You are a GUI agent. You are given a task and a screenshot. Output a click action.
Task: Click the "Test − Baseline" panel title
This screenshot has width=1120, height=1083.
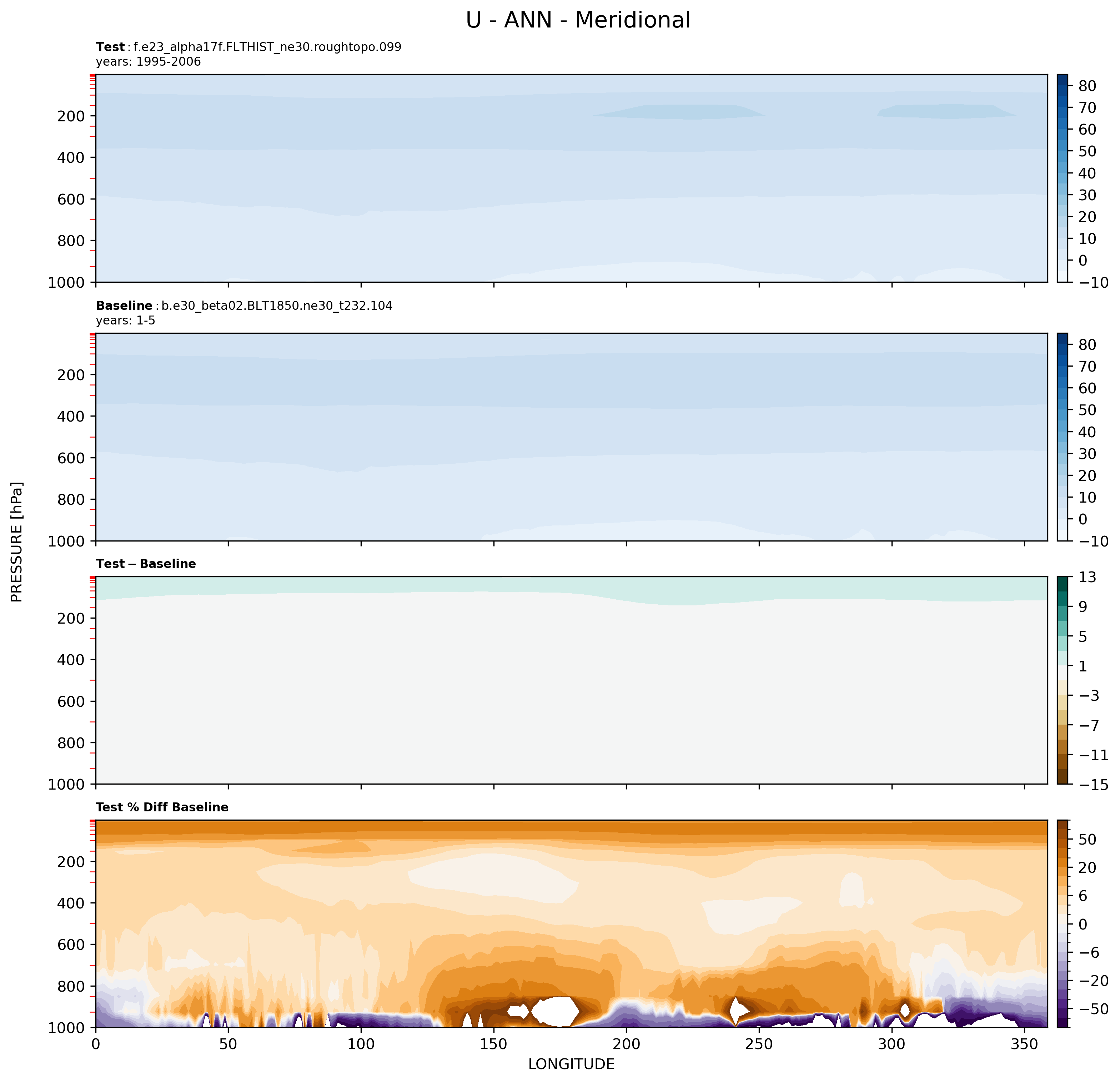point(146,564)
